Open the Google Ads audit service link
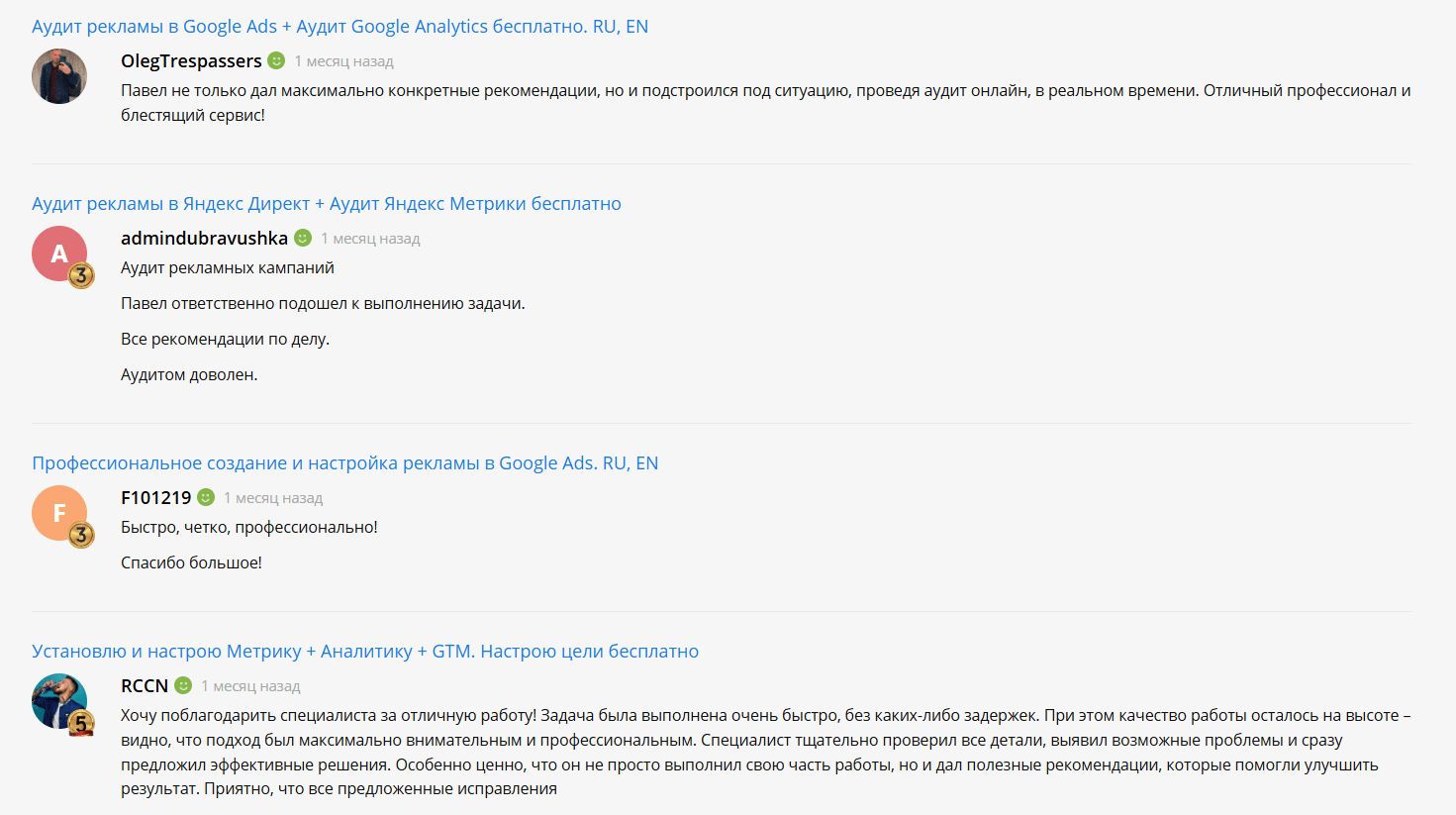The image size is (1456, 815). (x=340, y=27)
